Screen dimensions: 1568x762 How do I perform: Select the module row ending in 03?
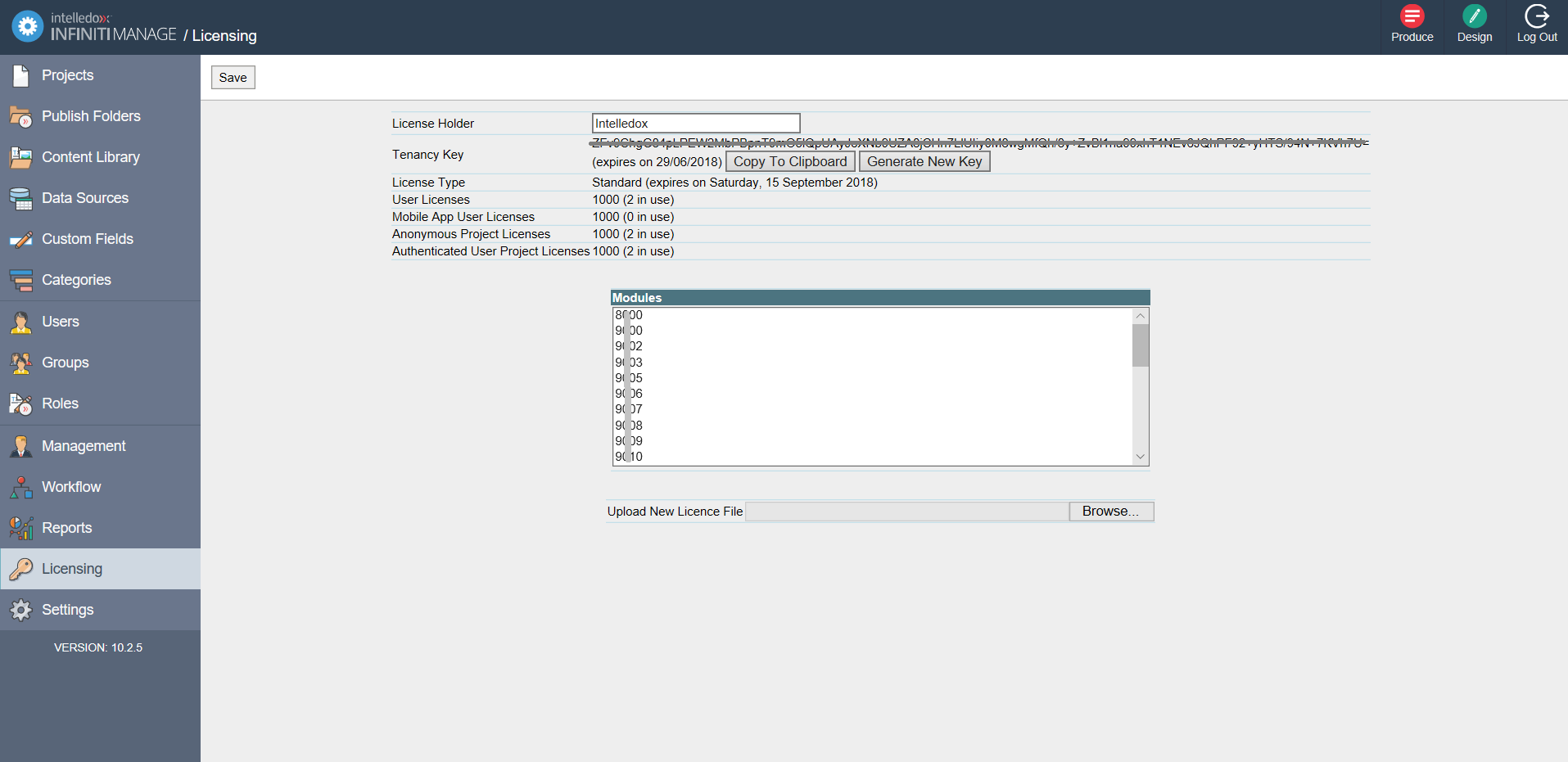[872, 362]
